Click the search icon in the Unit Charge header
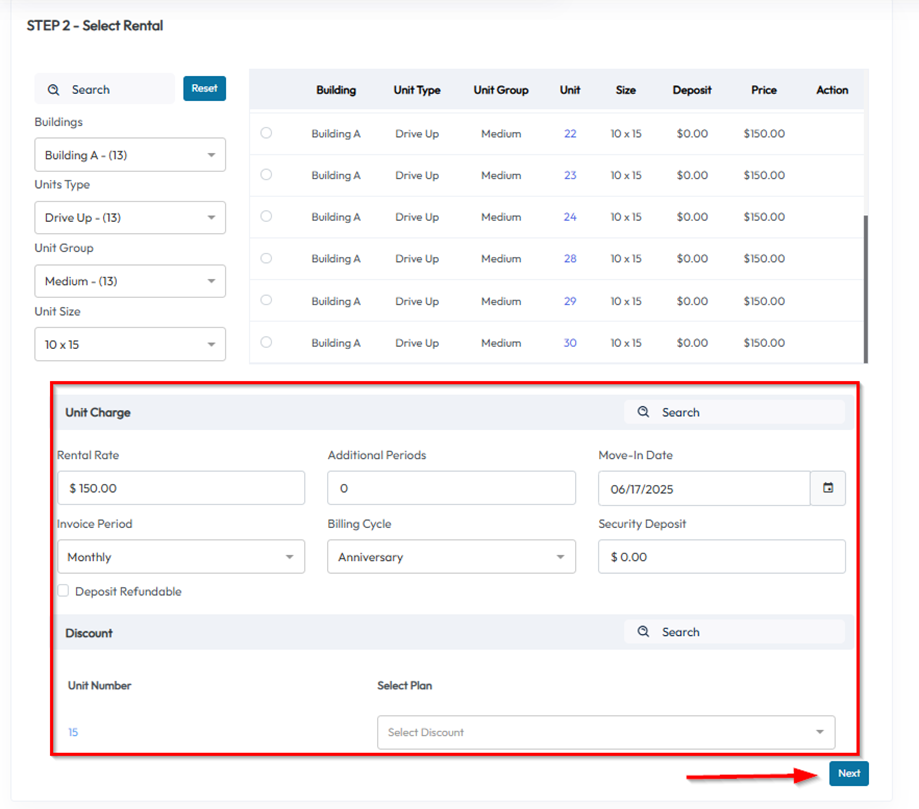 (x=644, y=412)
